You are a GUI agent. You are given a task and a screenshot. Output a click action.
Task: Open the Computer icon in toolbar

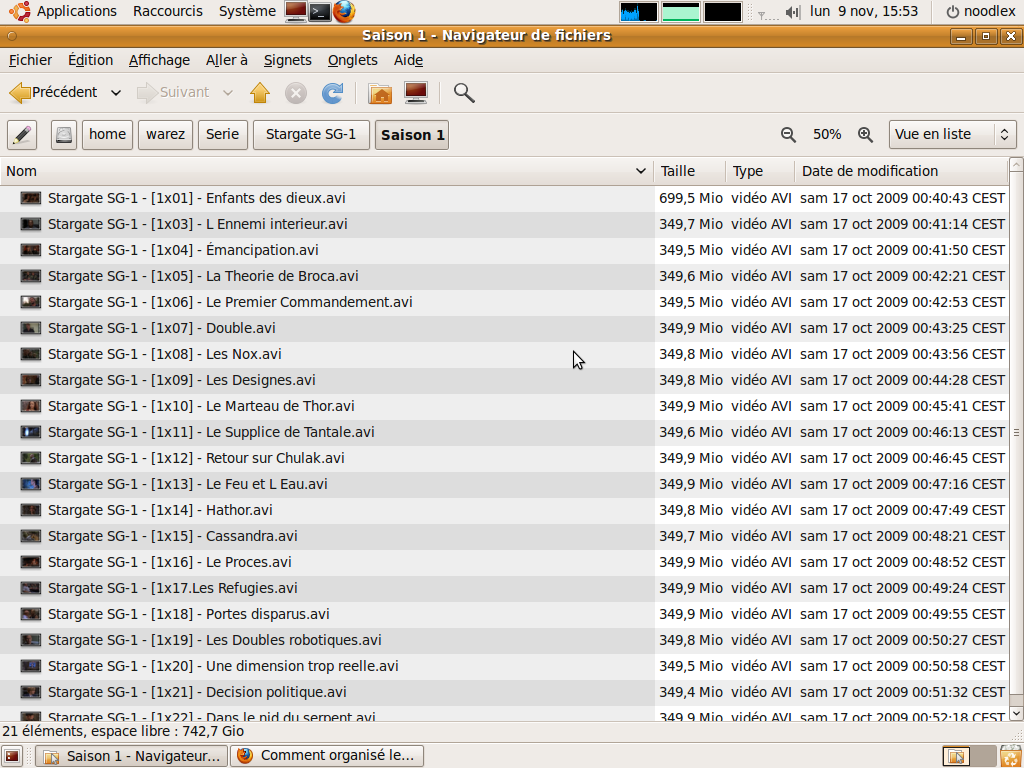(416, 93)
